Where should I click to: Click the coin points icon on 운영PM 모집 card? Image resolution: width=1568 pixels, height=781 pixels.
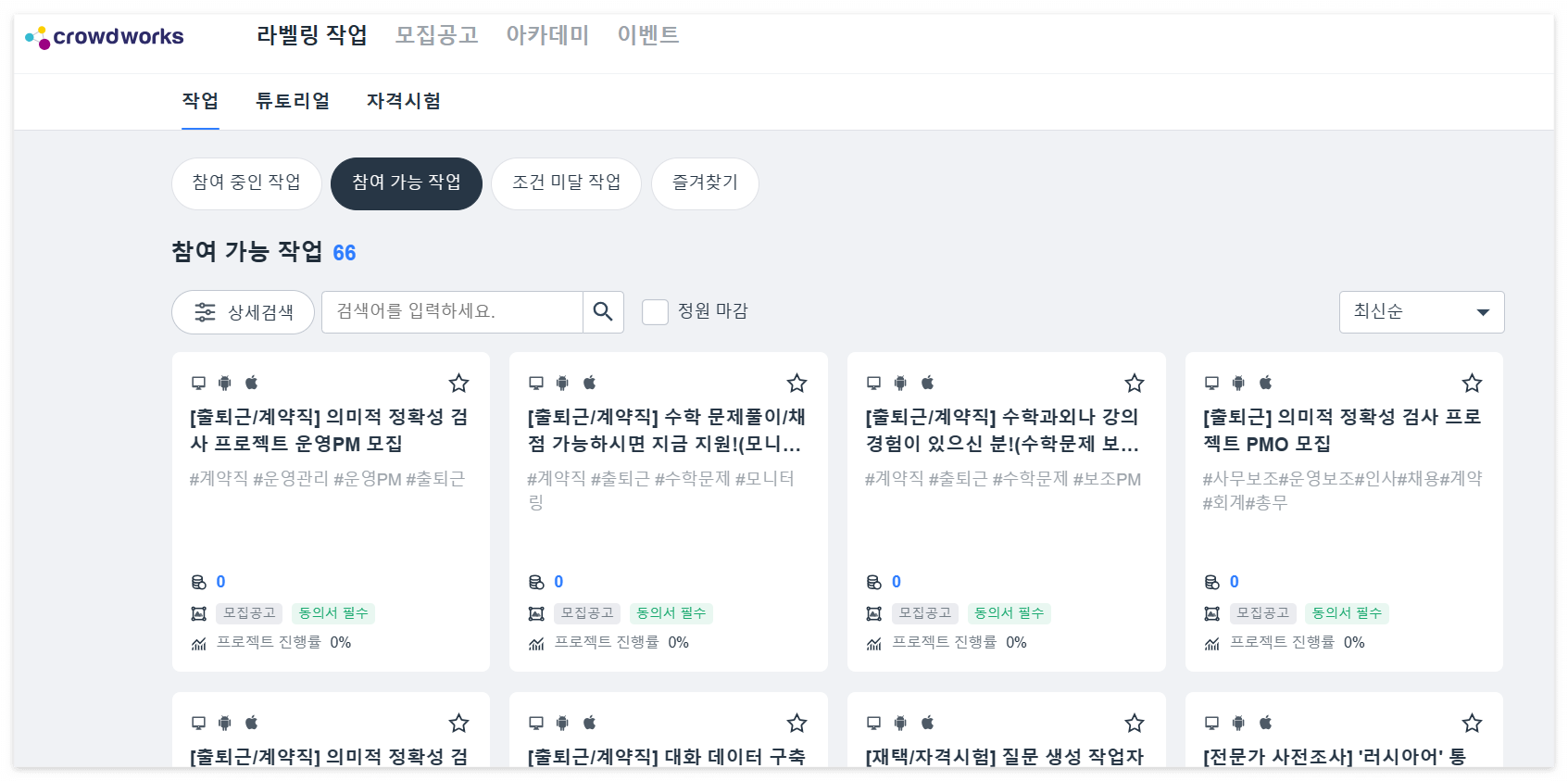click(x=198, y=582)
